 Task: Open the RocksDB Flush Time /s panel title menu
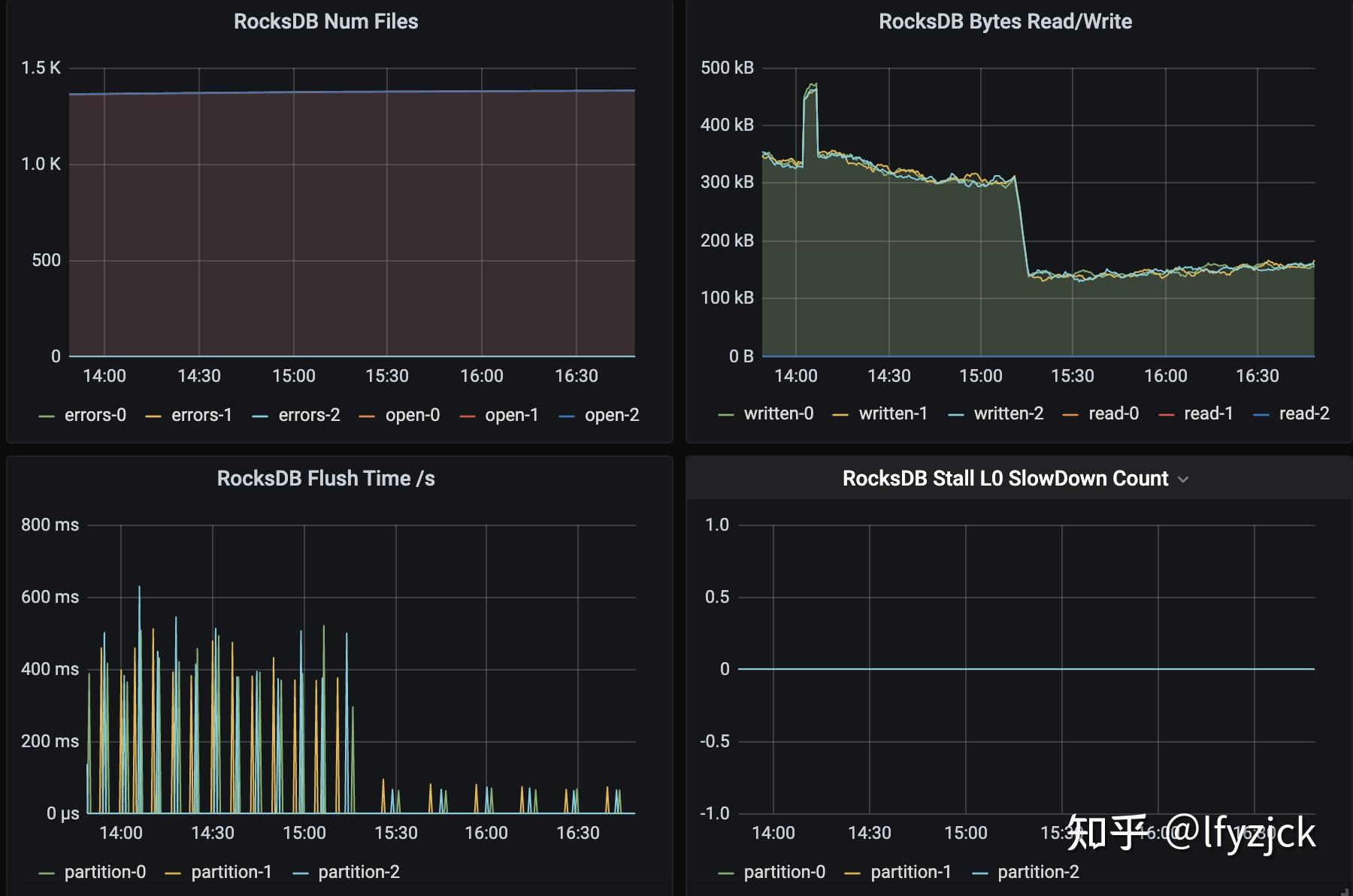tap(325, 478)
